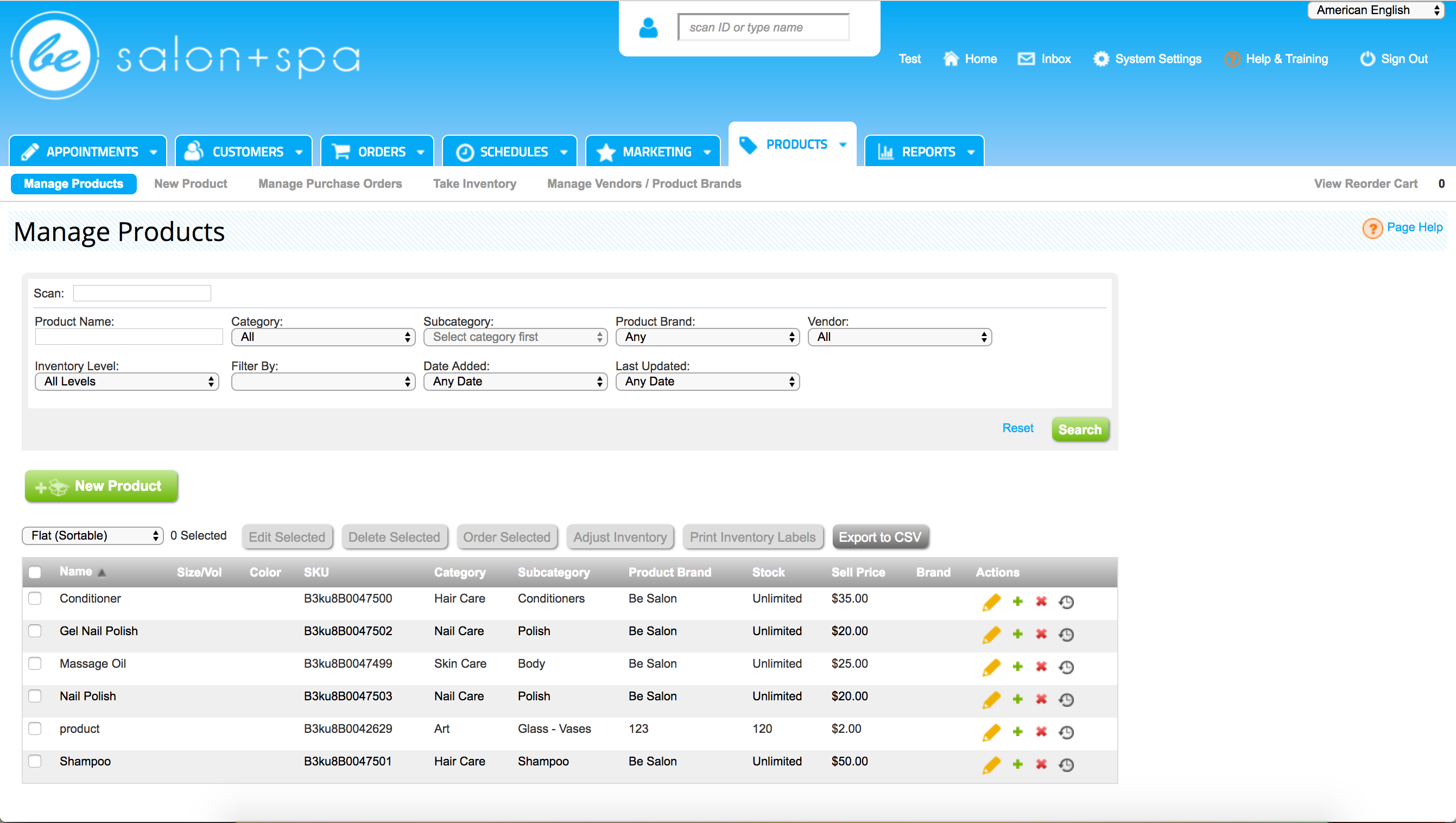Viewport: 1456px width, 823px height.
Task: Check the Conditioner row checkbox
Action: click(x=35, y=598)
